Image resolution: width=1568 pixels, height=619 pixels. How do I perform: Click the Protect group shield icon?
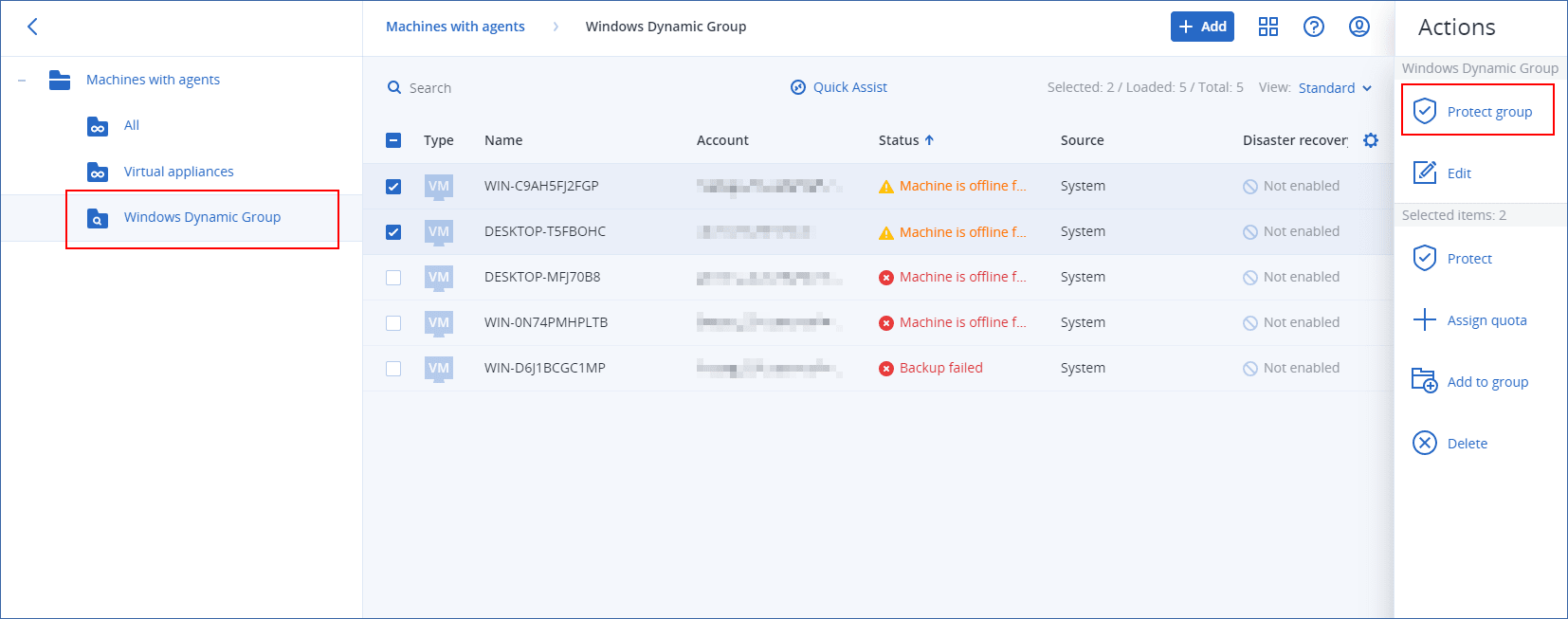pos(1424,111)
